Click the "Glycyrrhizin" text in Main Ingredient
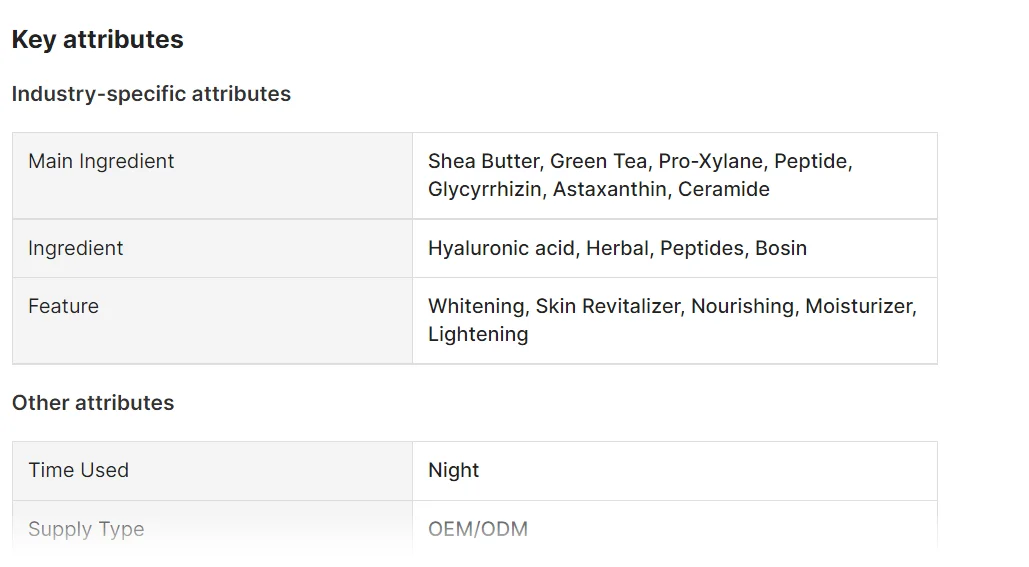The height and width of the screenshot is (567, 1029). click(x=484, y=189)
